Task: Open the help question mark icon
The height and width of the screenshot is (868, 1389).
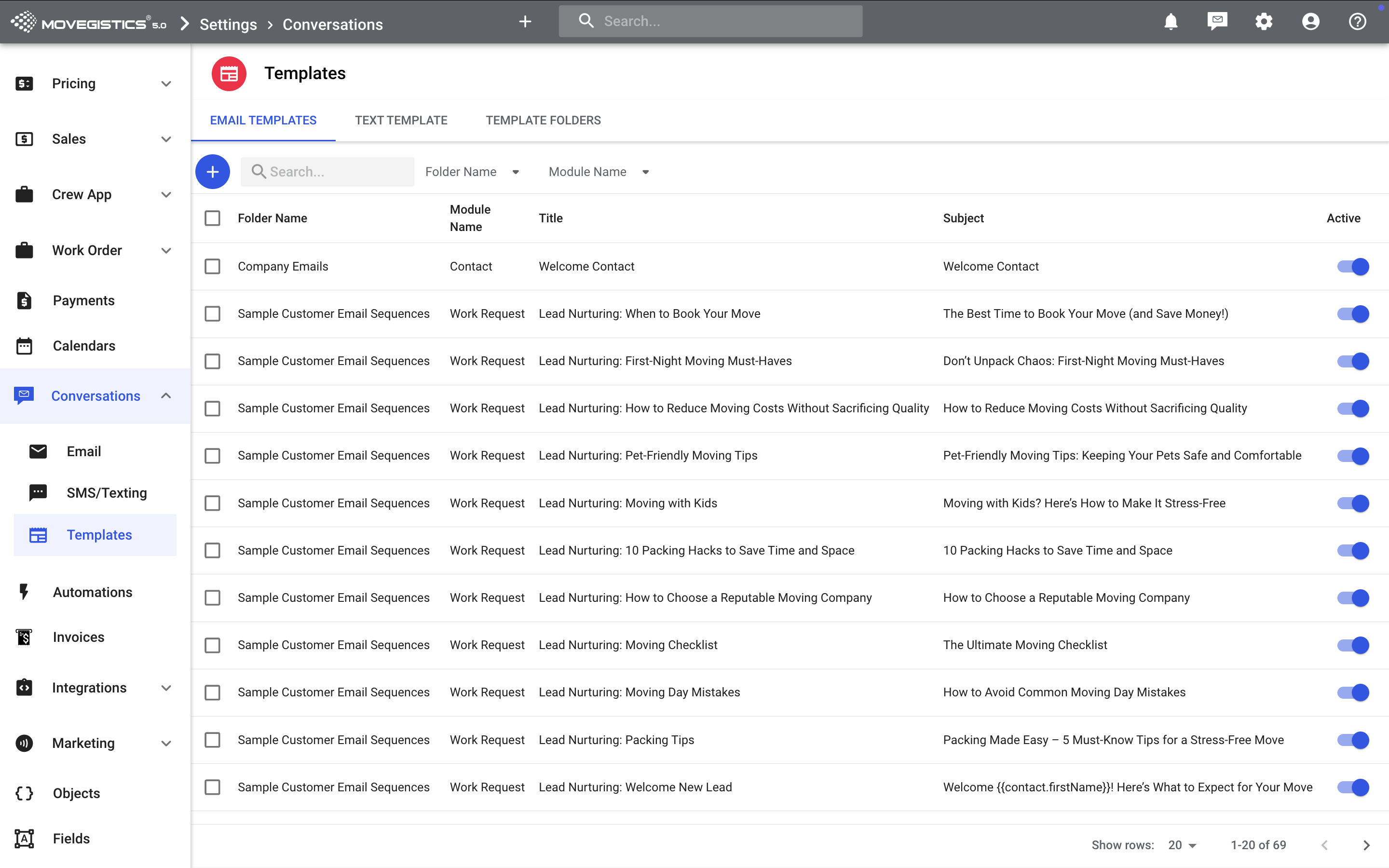Action: click(1357, 22)
